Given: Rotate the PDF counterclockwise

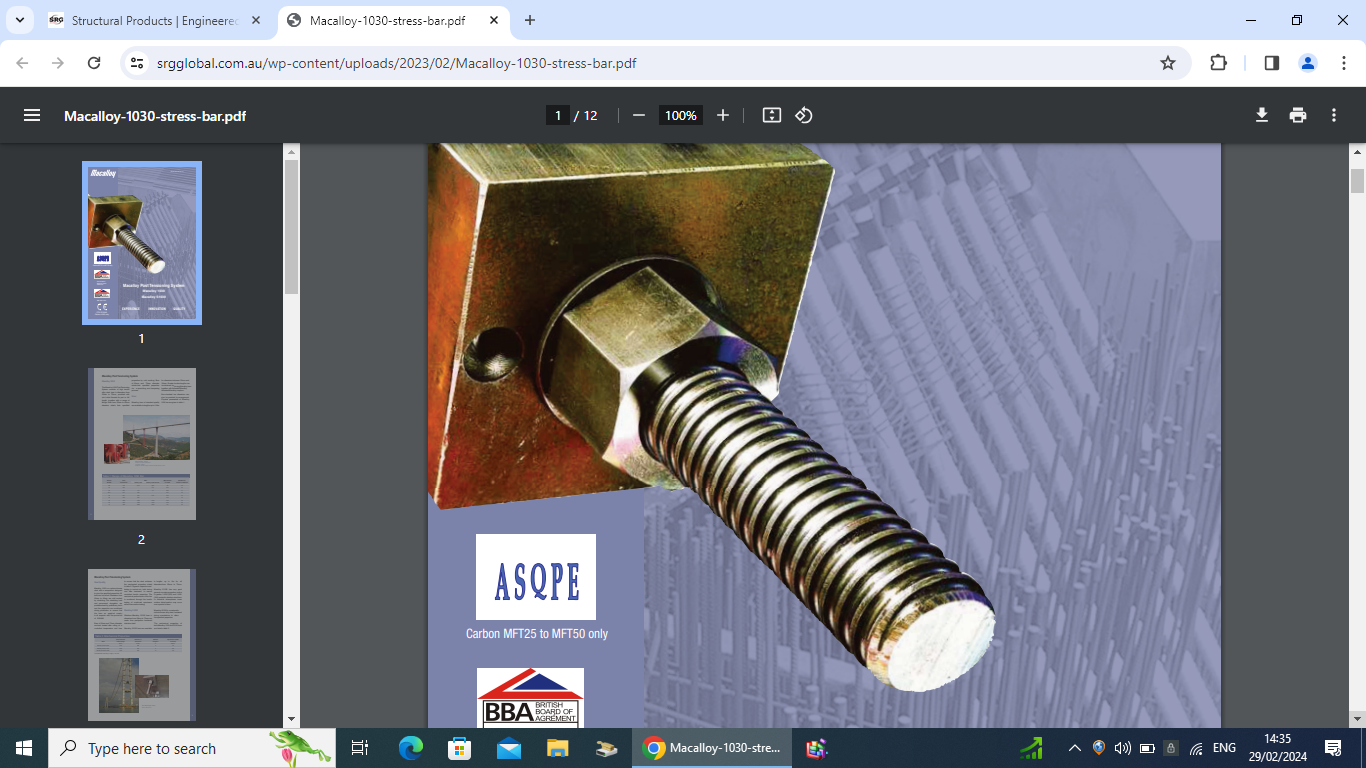Looking at the screenshot, I should pos(805,115).
